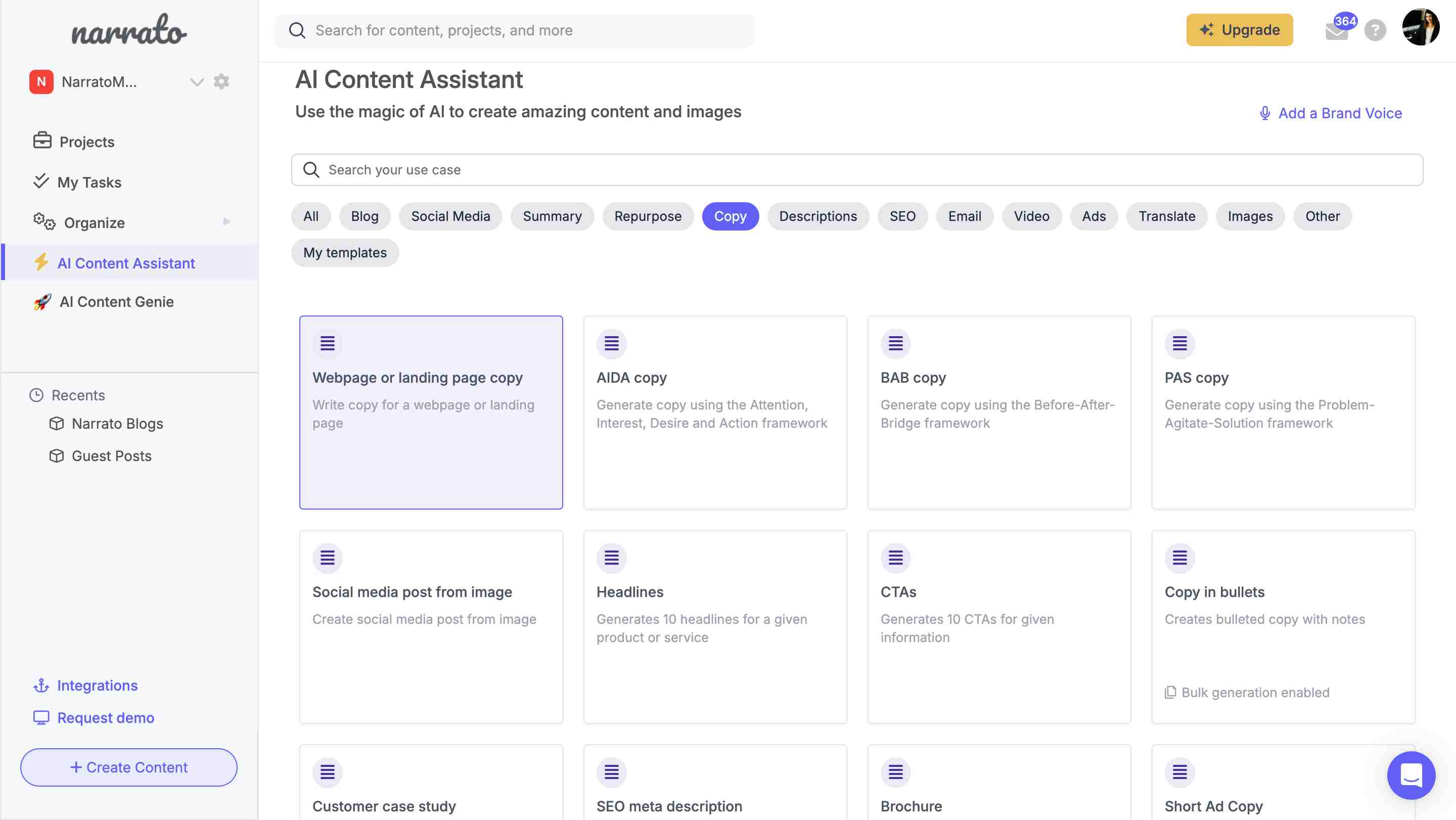Select the Ads filter chip
The width and height of the screenshot is (1456, 820).
[1094, 216]
